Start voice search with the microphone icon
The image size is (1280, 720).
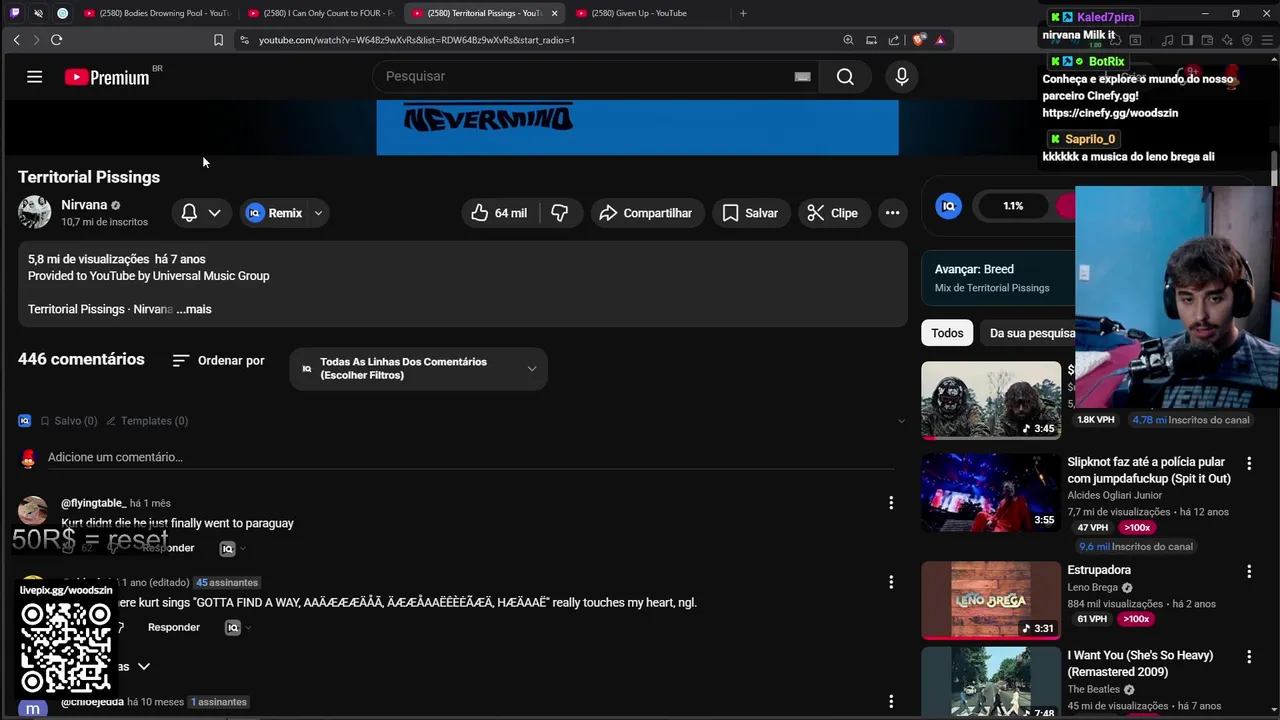coord(902,77)
